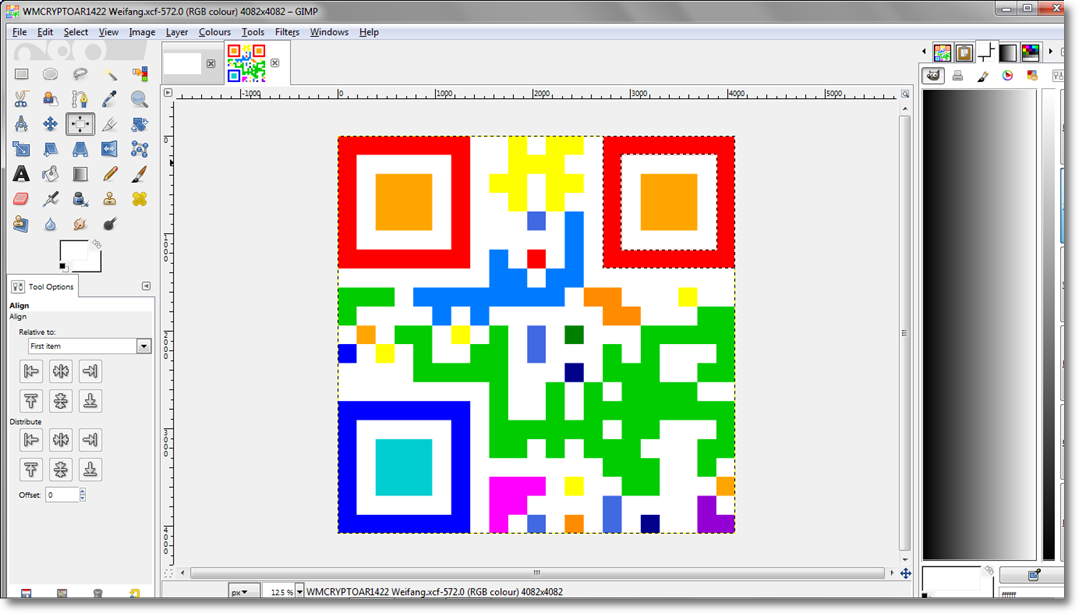Select the Measure compass tool
Image resolution: width=1080 pixels, height=615 pixels.
(21, 124)
